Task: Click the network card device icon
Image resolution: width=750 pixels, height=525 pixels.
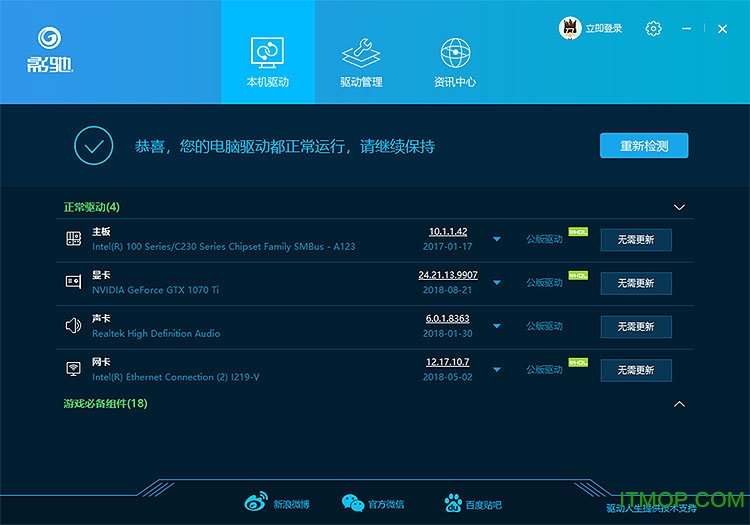Action: coord(73,369)
